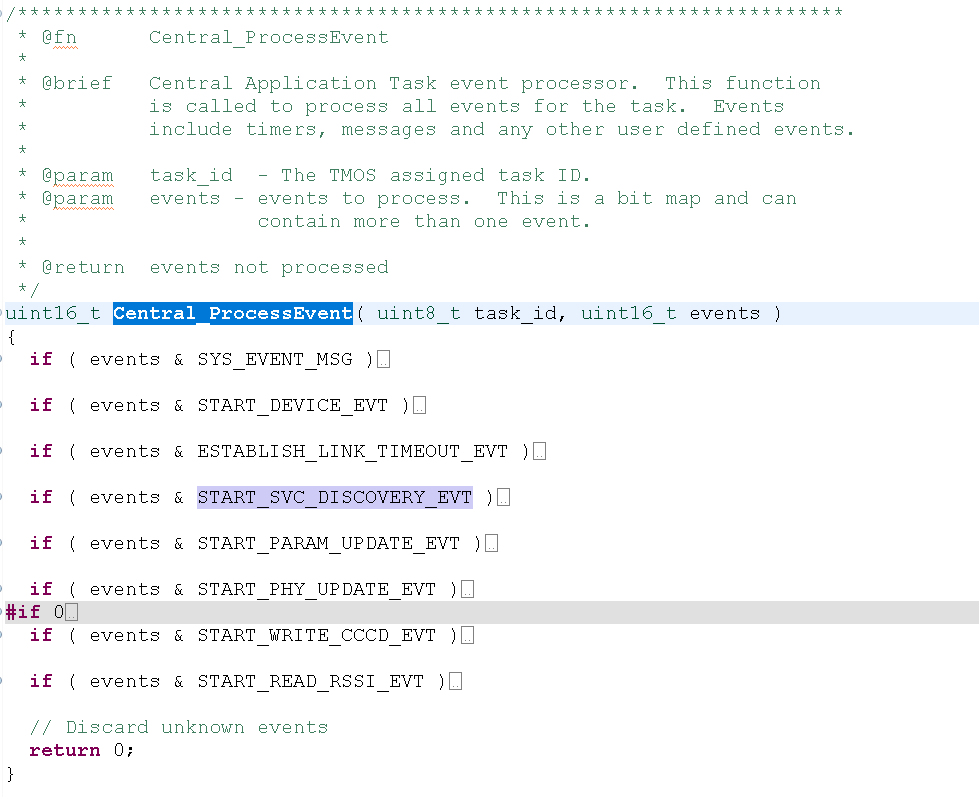This screenshot has height=797, width=979.
Task: Click the highlighted START_SVC_DISCOVERY_EVT identifier
Action: tap(335, 497)
